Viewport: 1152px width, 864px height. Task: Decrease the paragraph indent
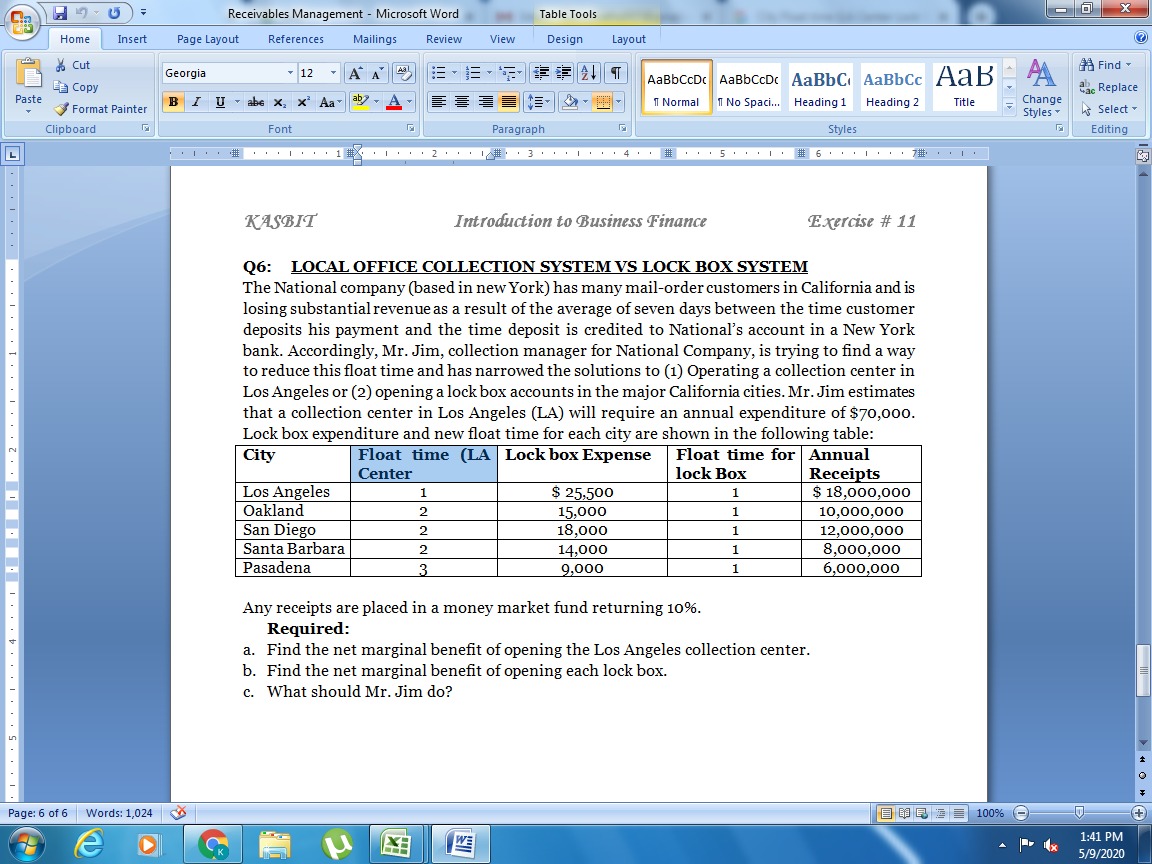click(x=541, y=73)
